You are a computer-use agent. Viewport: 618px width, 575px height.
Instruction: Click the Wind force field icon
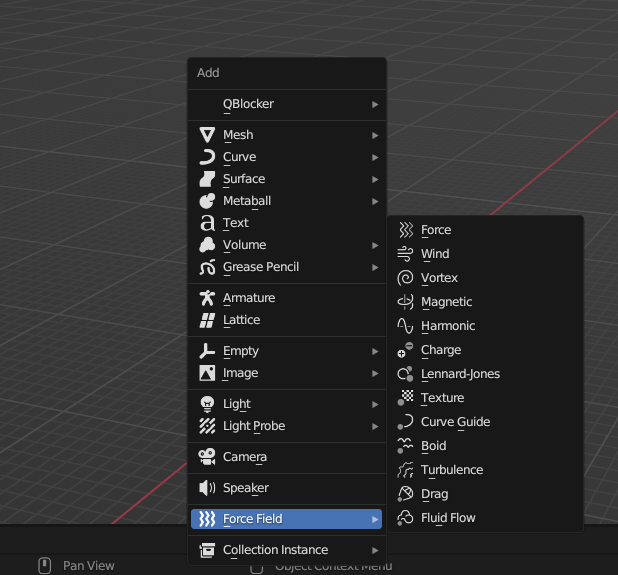tap(405, 254)
